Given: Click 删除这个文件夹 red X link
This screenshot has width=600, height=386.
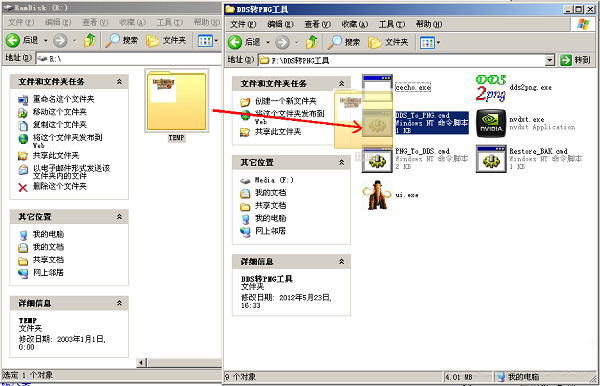Looking at the screenshot, I should 52,186.
